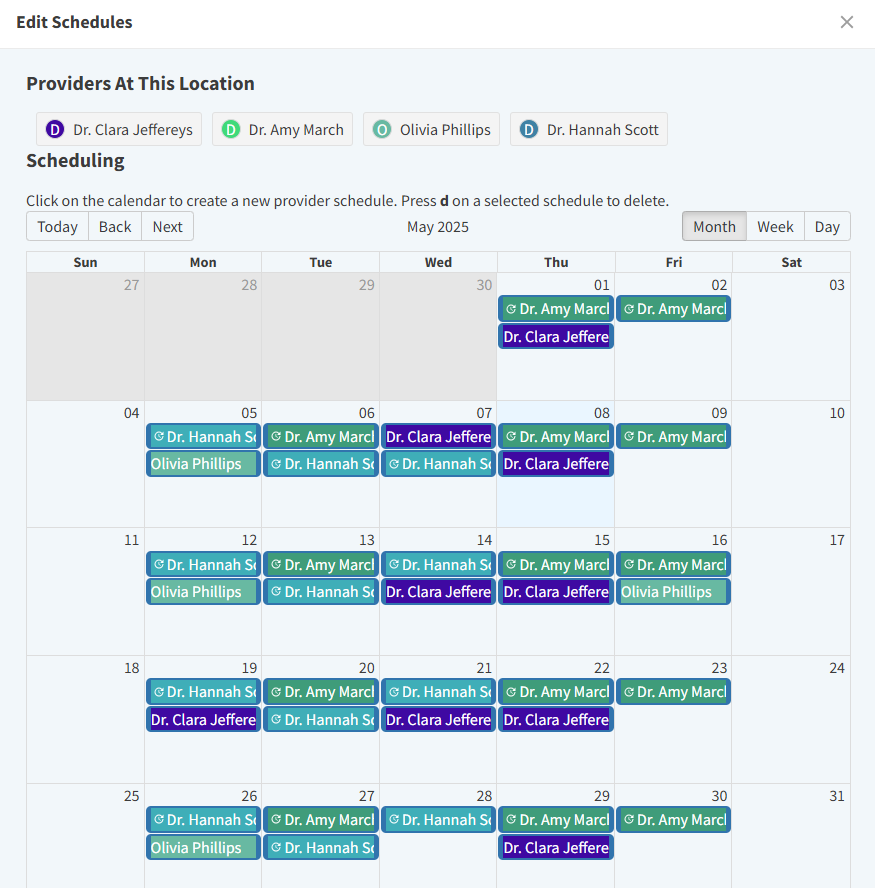Click Dr. Amy March green avatar icon
The height and width of the screenshot is (888, 875).
pyautogui.click(x=229, y=129)
